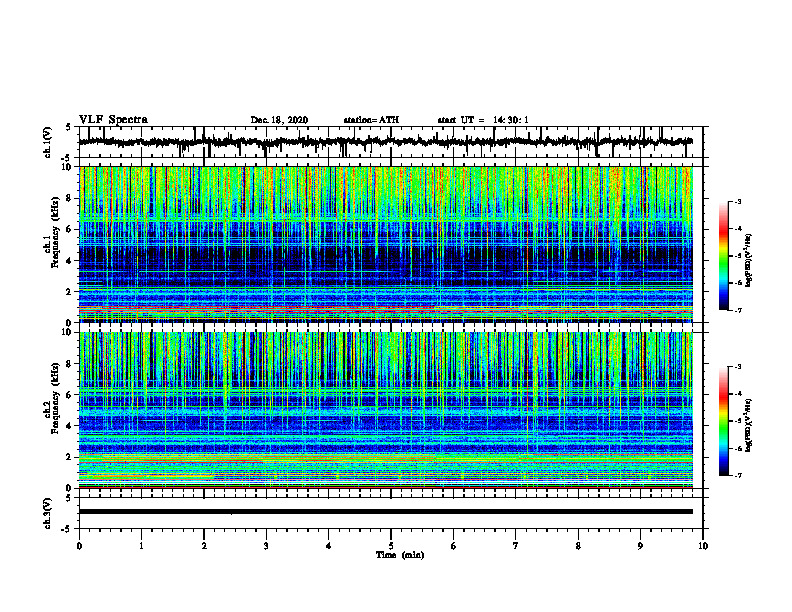The height and width of the screenshot is (612, 792).
Task: Click the "-3" label on ch.1 color scale
Action: 738,202
